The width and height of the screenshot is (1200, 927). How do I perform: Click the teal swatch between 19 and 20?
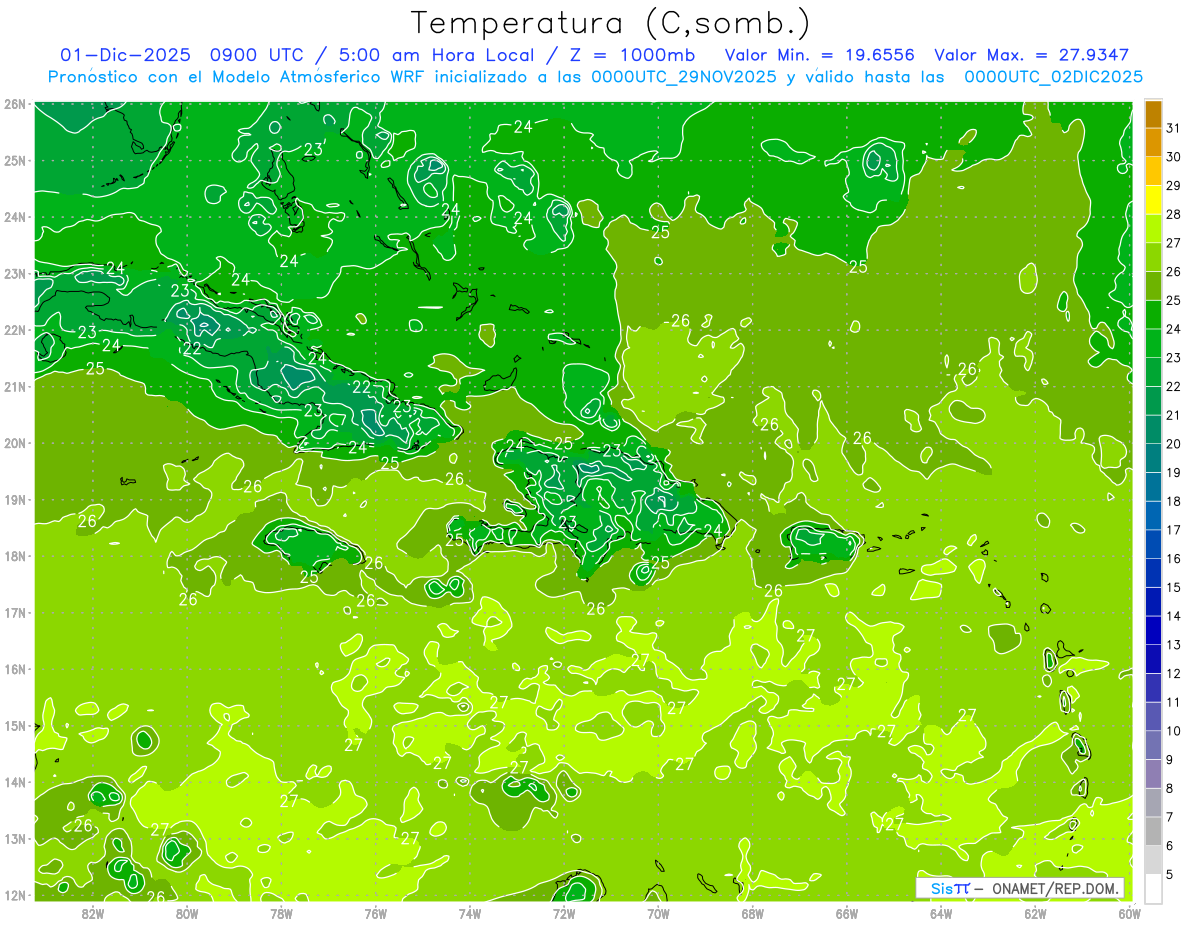(x=1153, y=458)
